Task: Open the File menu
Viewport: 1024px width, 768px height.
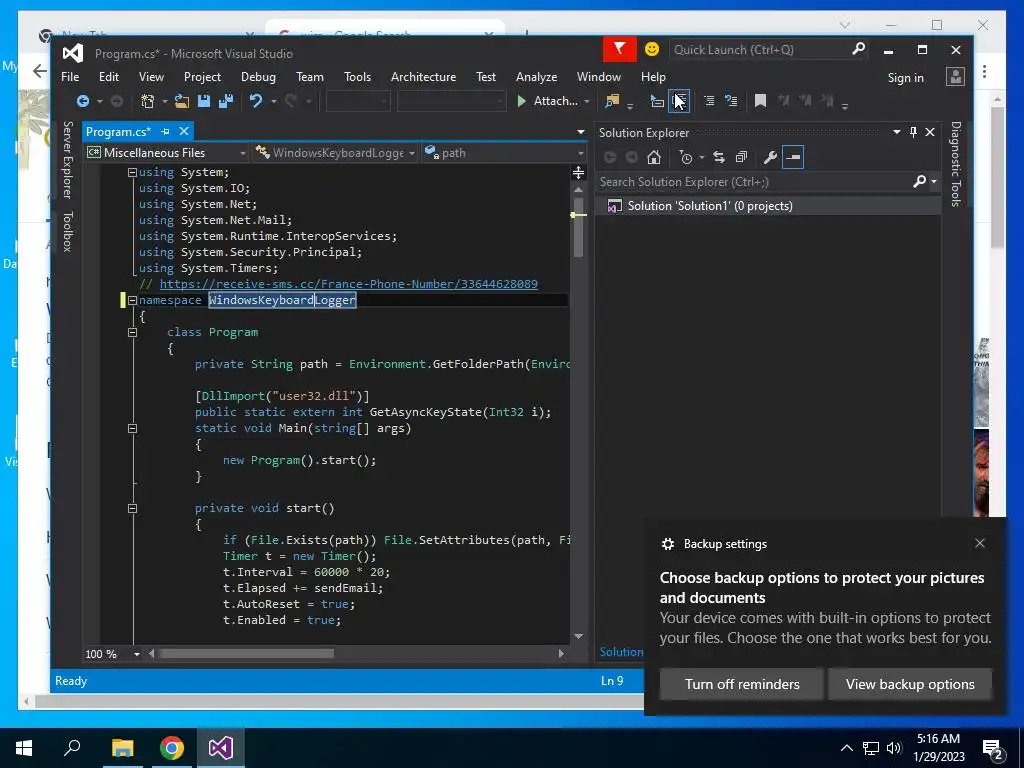Action: (70, 77)
